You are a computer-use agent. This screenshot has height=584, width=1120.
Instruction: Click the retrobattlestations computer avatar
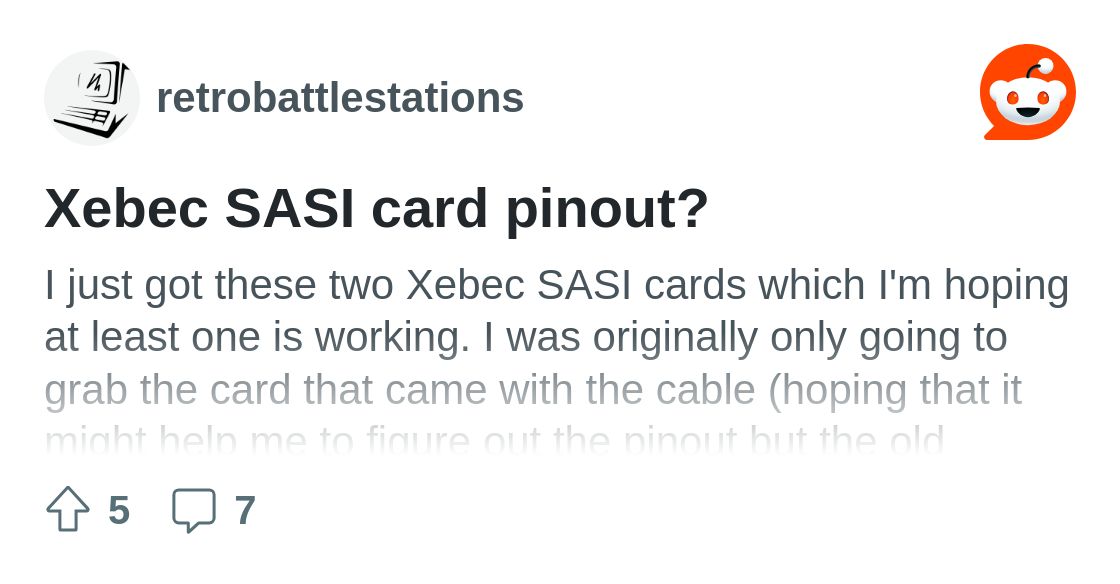pos(92,98)
